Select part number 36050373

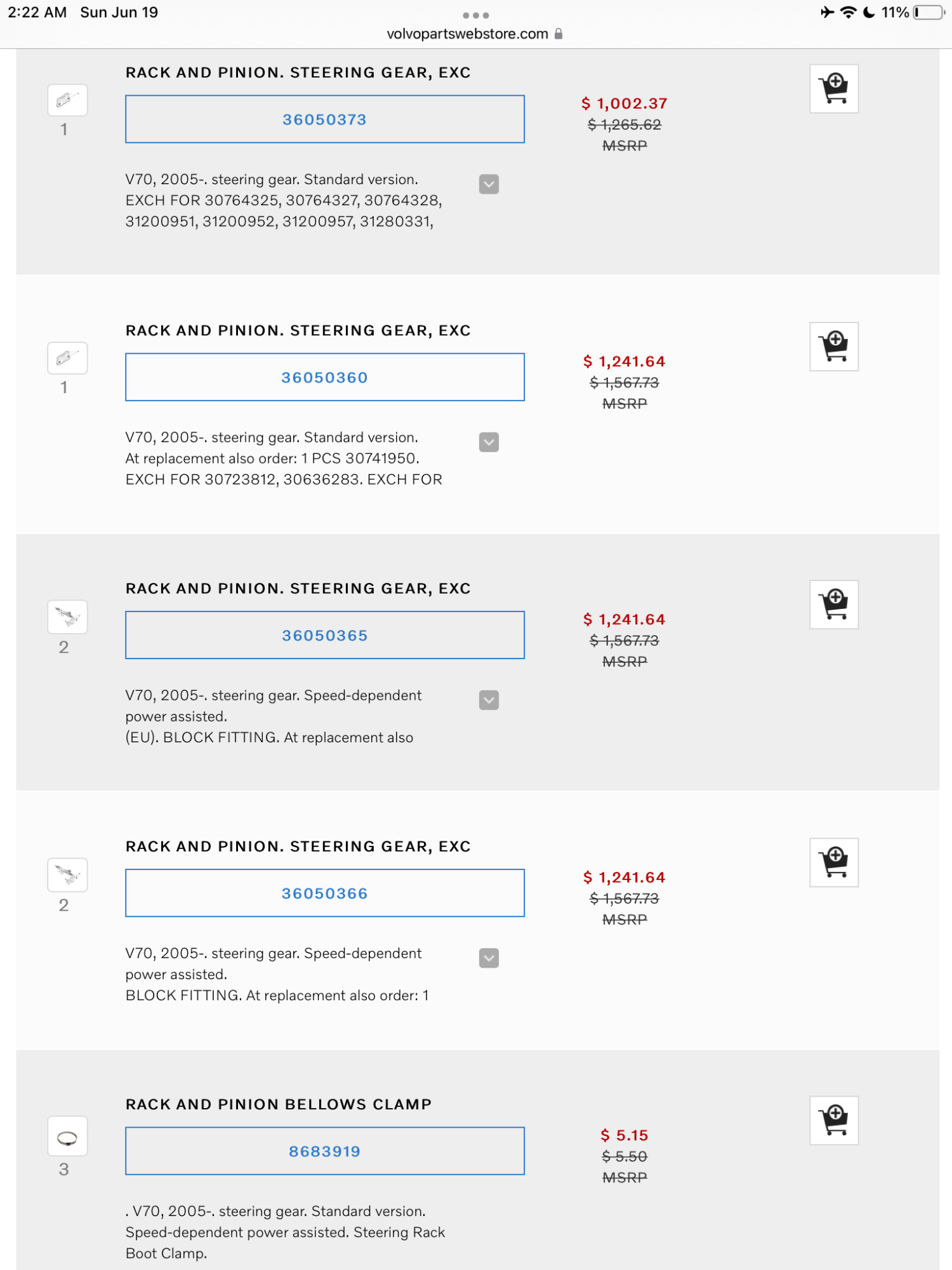tap(324, 119)
